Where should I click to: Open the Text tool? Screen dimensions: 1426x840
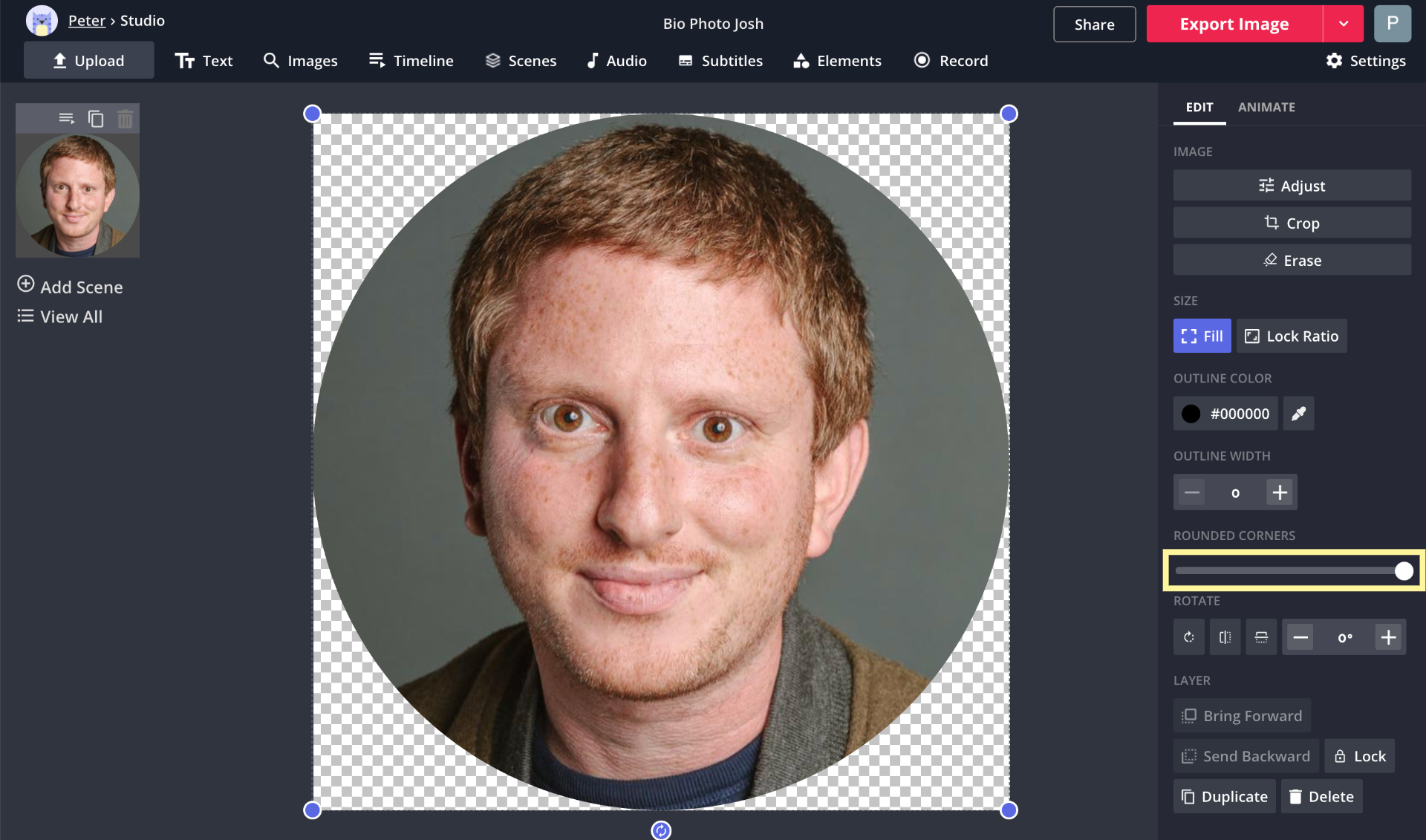click(204, 61)
